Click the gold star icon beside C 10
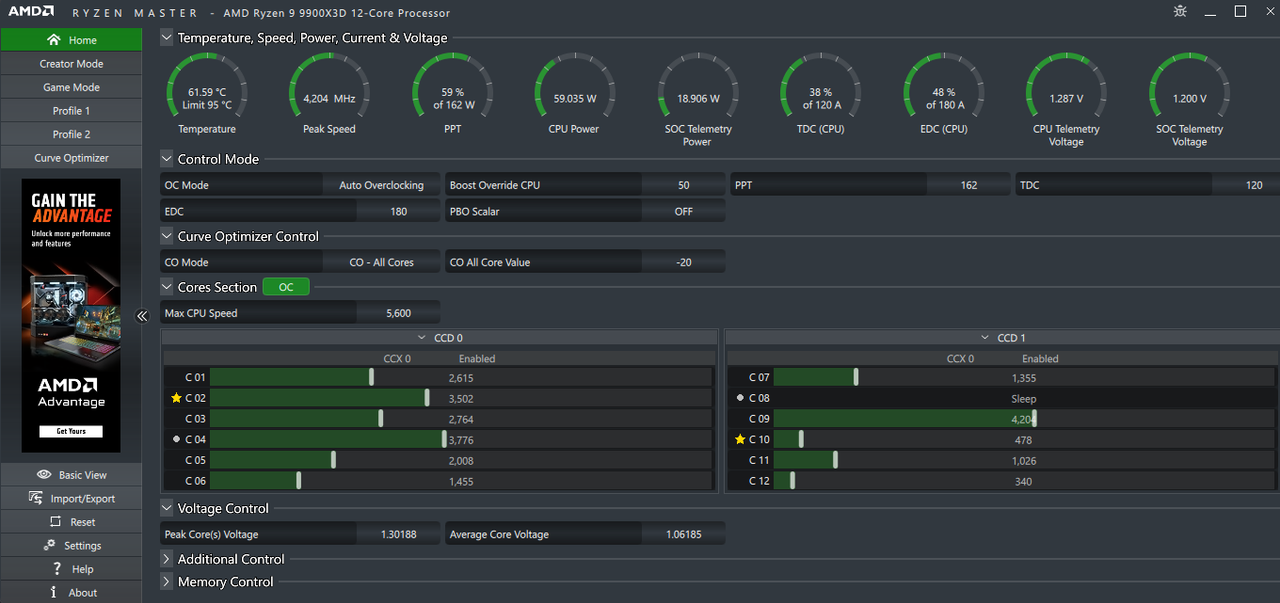The height and width of the screenshot is (603, 1280). 740,440
